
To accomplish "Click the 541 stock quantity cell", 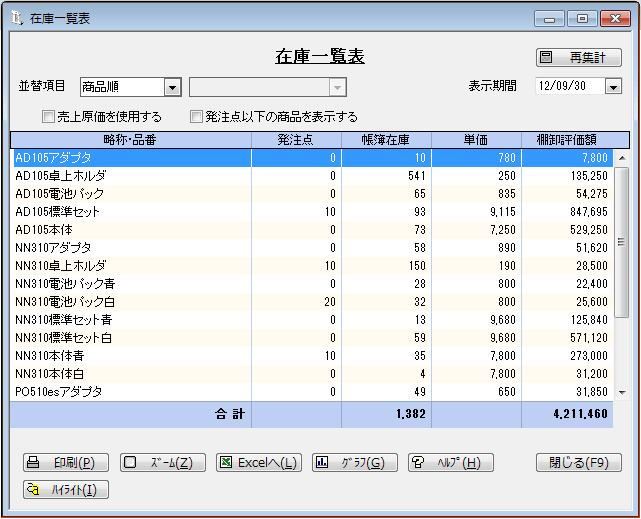I will pyautogui.click(x=386, y=176).
